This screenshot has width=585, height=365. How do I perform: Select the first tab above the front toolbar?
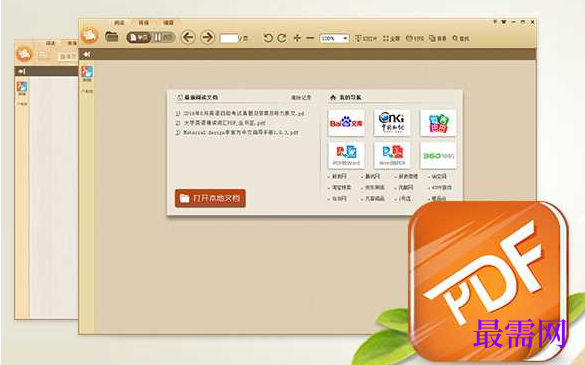119,23
